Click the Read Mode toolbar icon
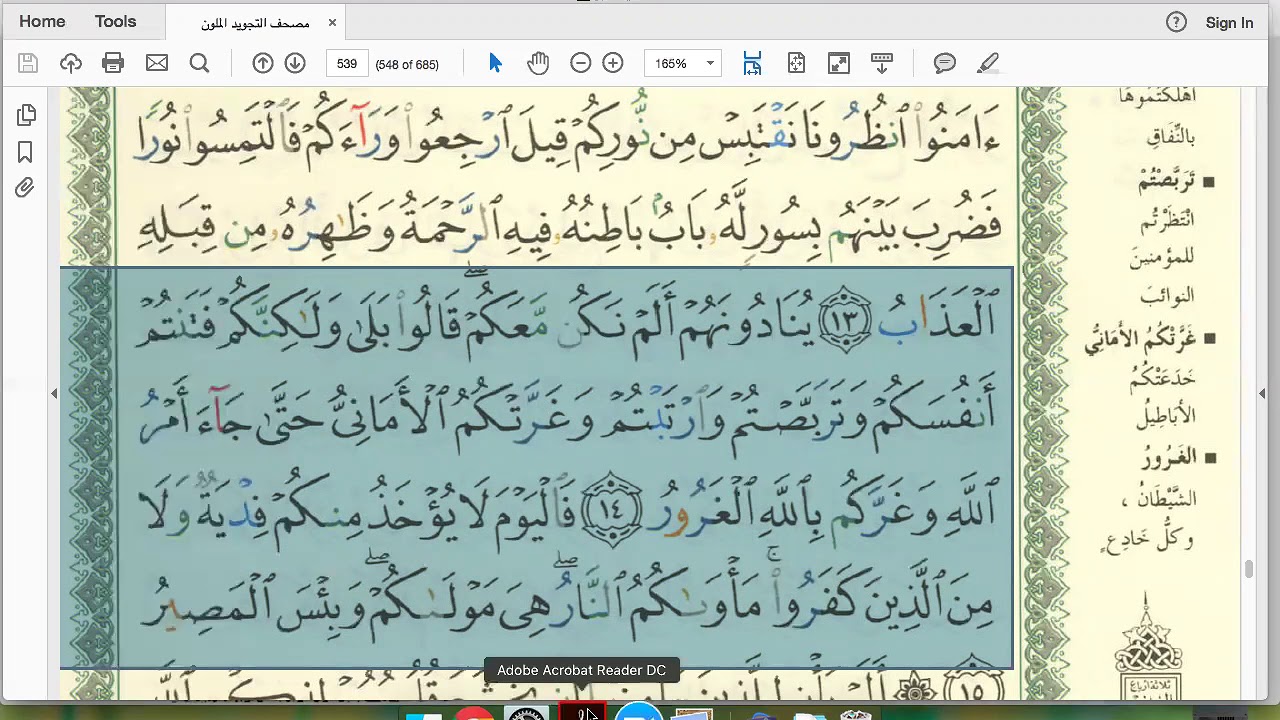 click(x=882, y=64)
